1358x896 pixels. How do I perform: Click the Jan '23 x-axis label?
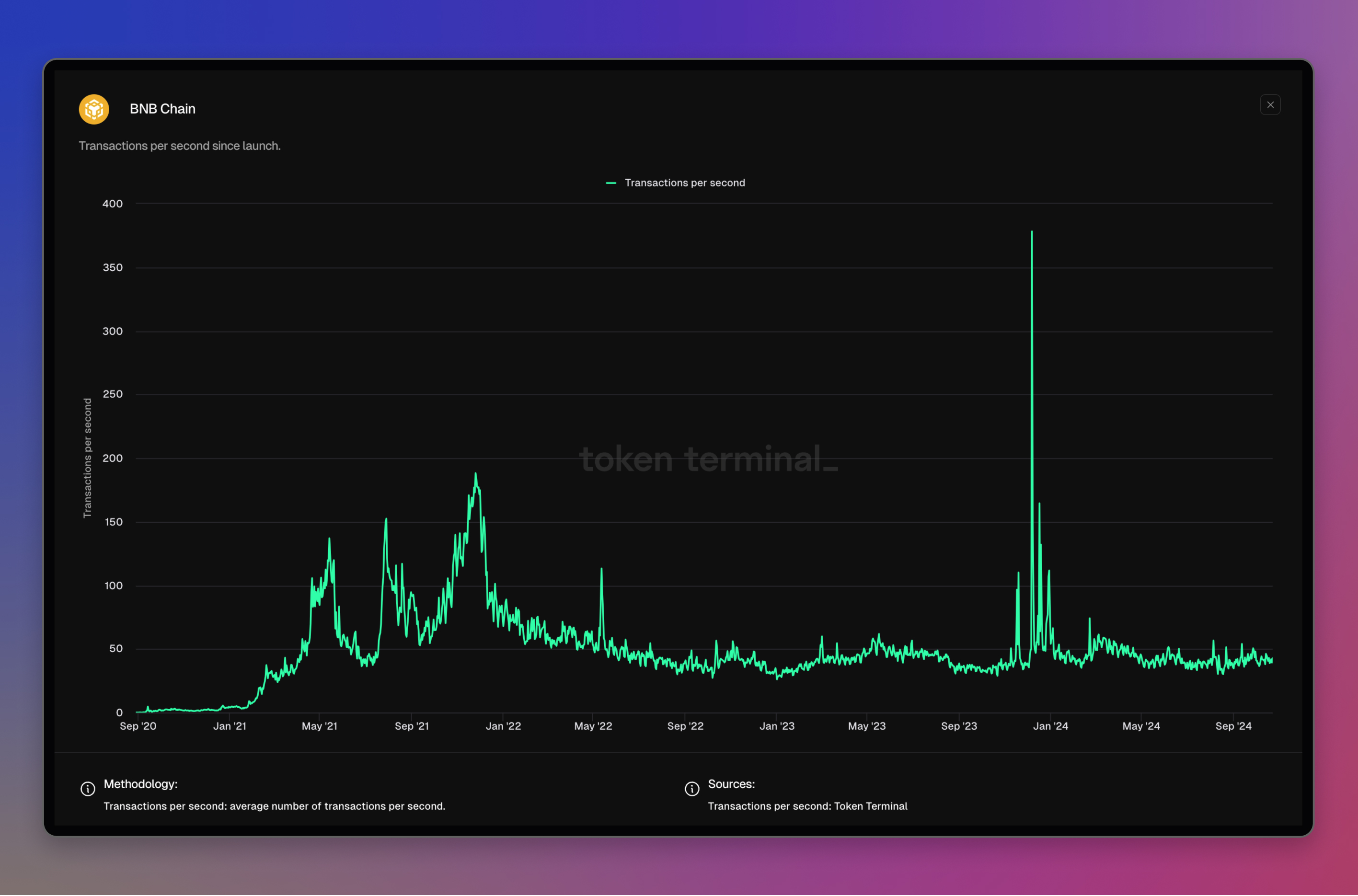(x=777, y=726)
